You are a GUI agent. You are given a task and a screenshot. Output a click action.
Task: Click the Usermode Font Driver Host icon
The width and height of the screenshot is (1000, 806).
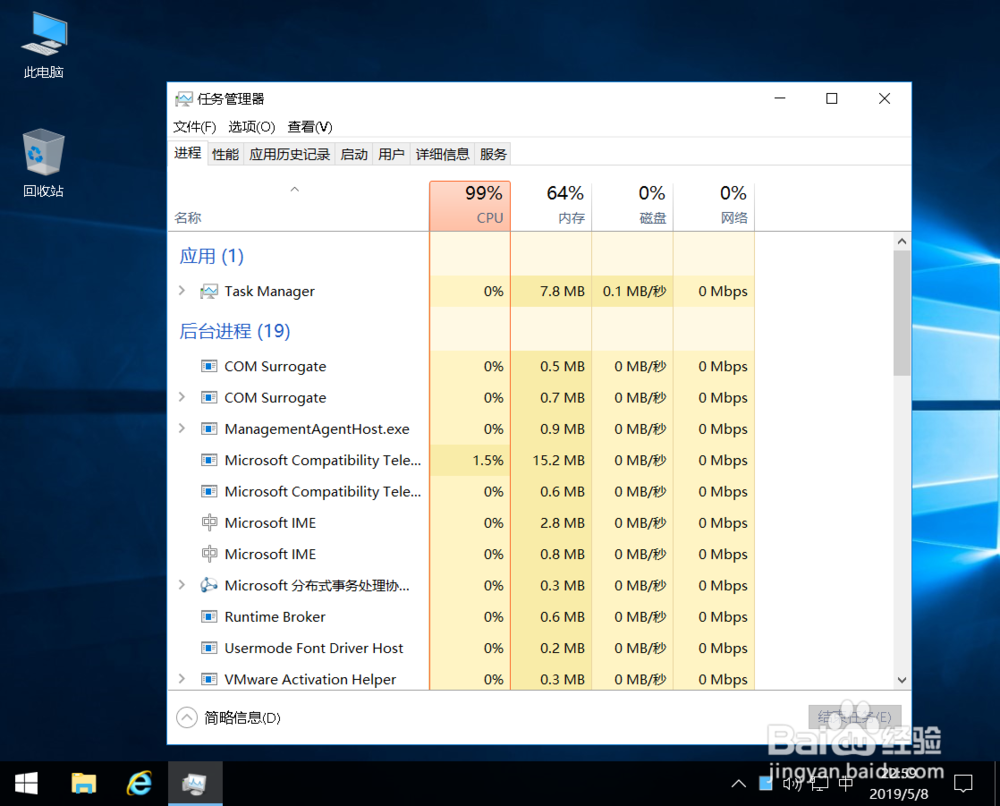point(209,648)
